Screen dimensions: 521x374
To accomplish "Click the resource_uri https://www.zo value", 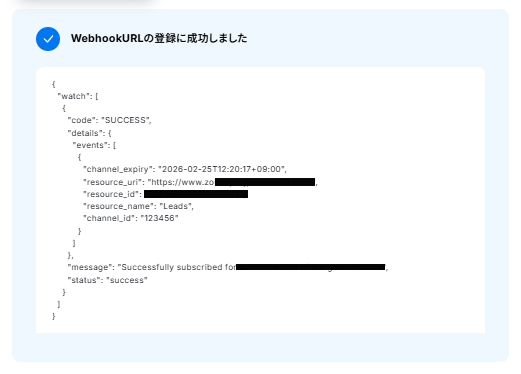I will coord(232,182).
